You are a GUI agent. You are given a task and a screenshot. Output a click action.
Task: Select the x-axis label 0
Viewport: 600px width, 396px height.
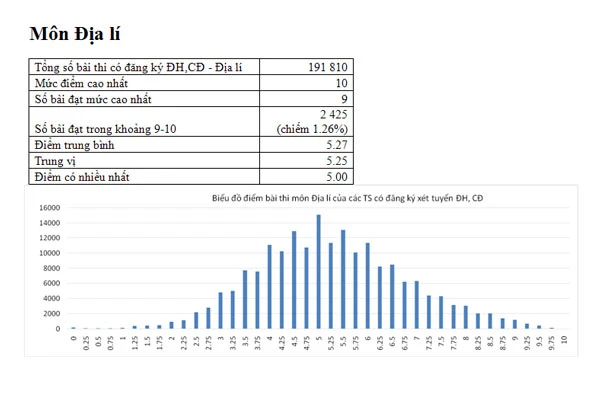pyautogui.click(x=73, y=338)
